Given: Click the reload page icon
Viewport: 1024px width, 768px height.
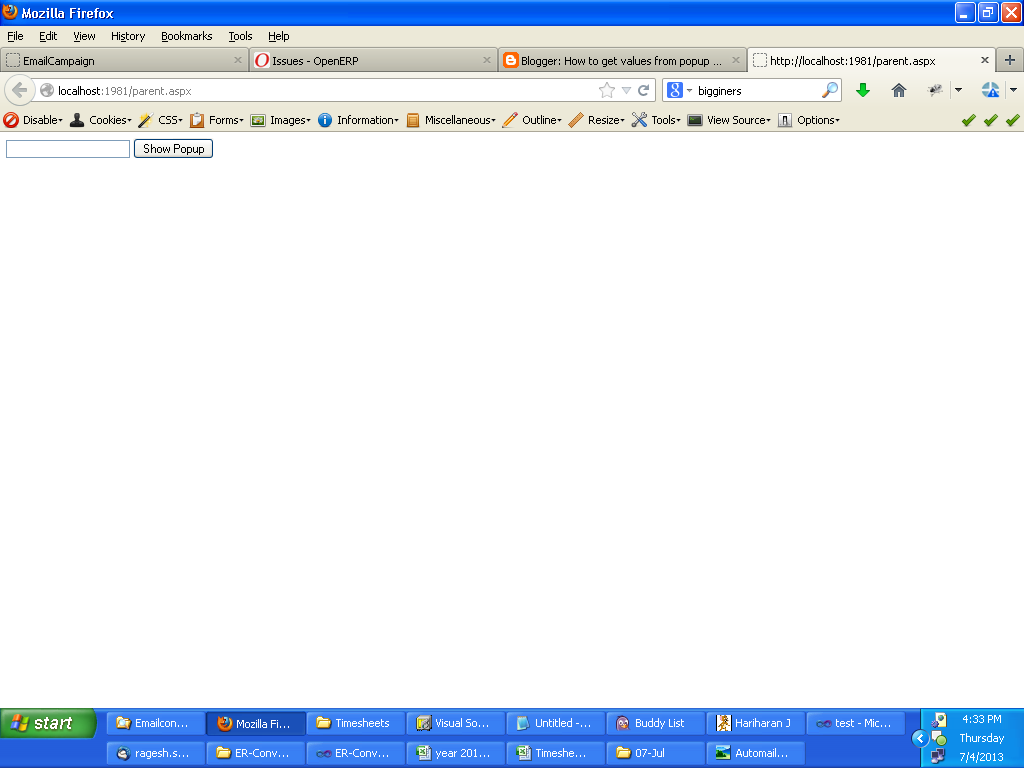Looking at the screenshot, I should click(643, 89).
